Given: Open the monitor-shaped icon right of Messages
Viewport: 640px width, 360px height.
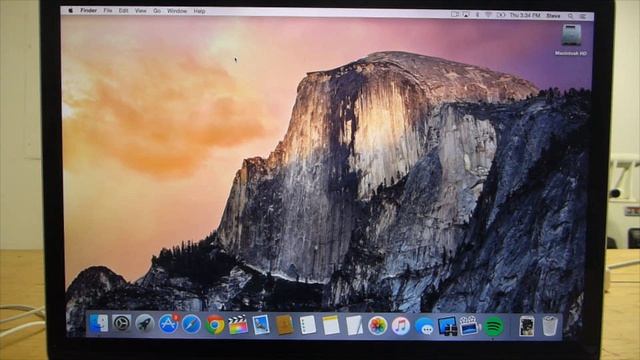Looking at the screenshot, I should (447, 327).
